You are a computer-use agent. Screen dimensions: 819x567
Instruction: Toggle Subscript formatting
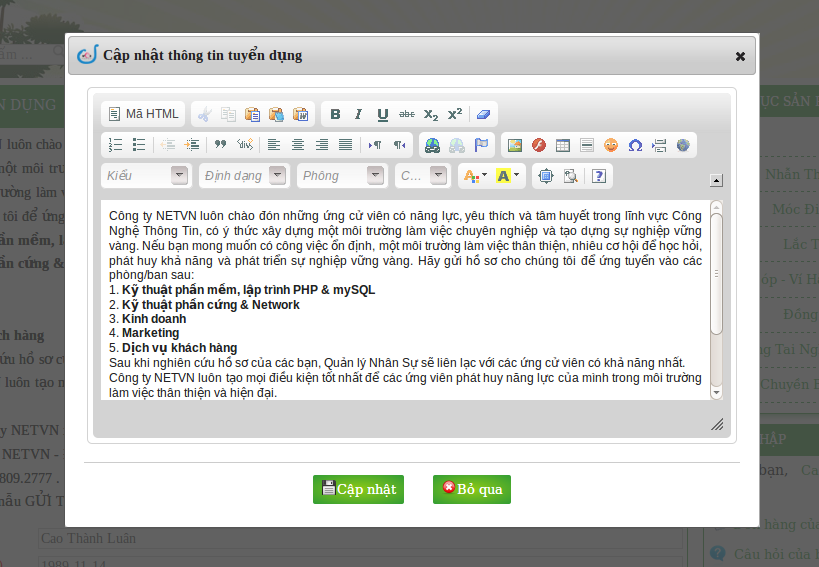[431, 114]
